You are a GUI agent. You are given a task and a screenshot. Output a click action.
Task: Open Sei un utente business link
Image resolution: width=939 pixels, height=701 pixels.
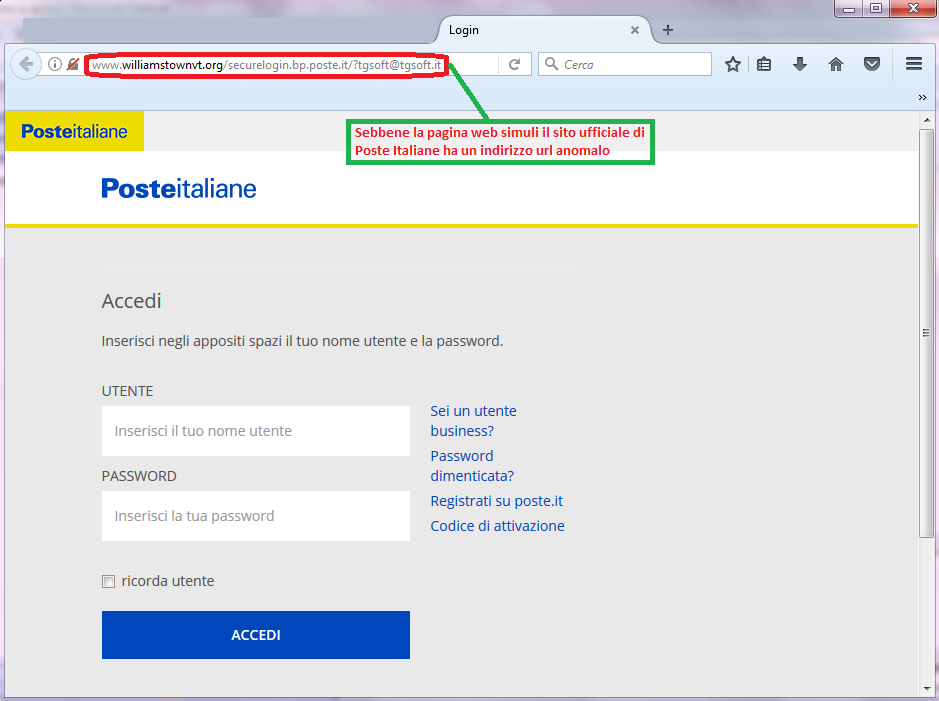tap(473, 421)
